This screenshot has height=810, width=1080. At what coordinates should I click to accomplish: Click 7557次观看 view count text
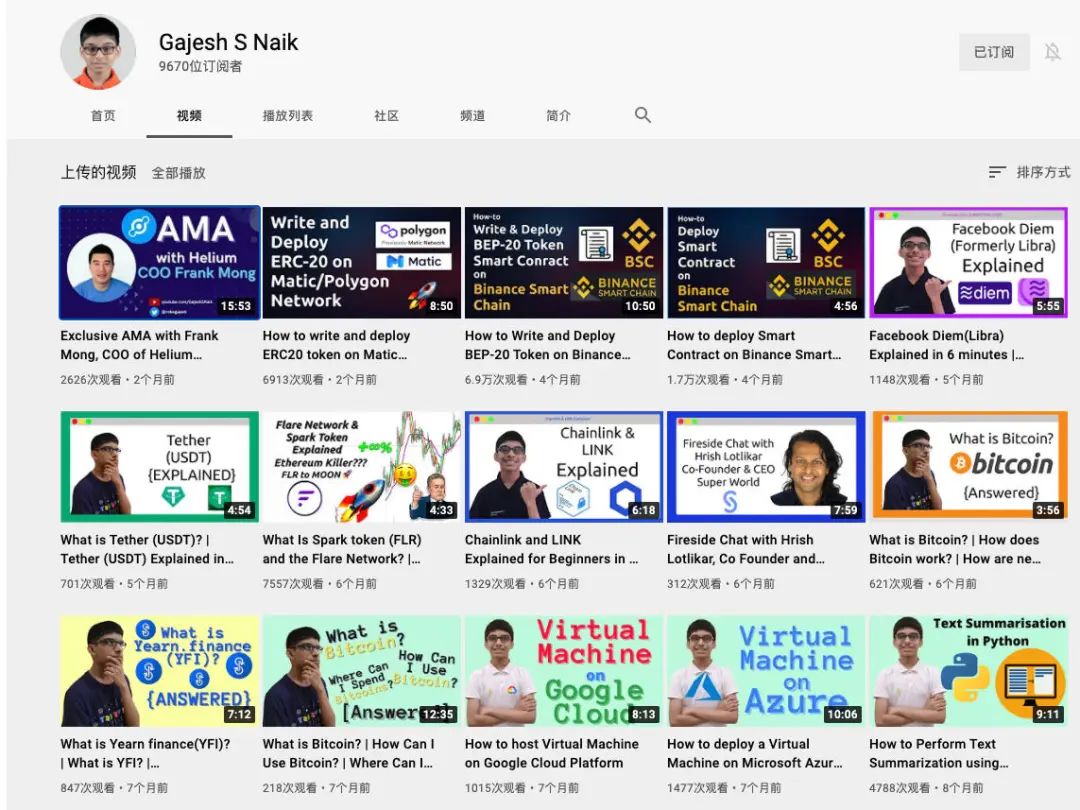point(293,583)
